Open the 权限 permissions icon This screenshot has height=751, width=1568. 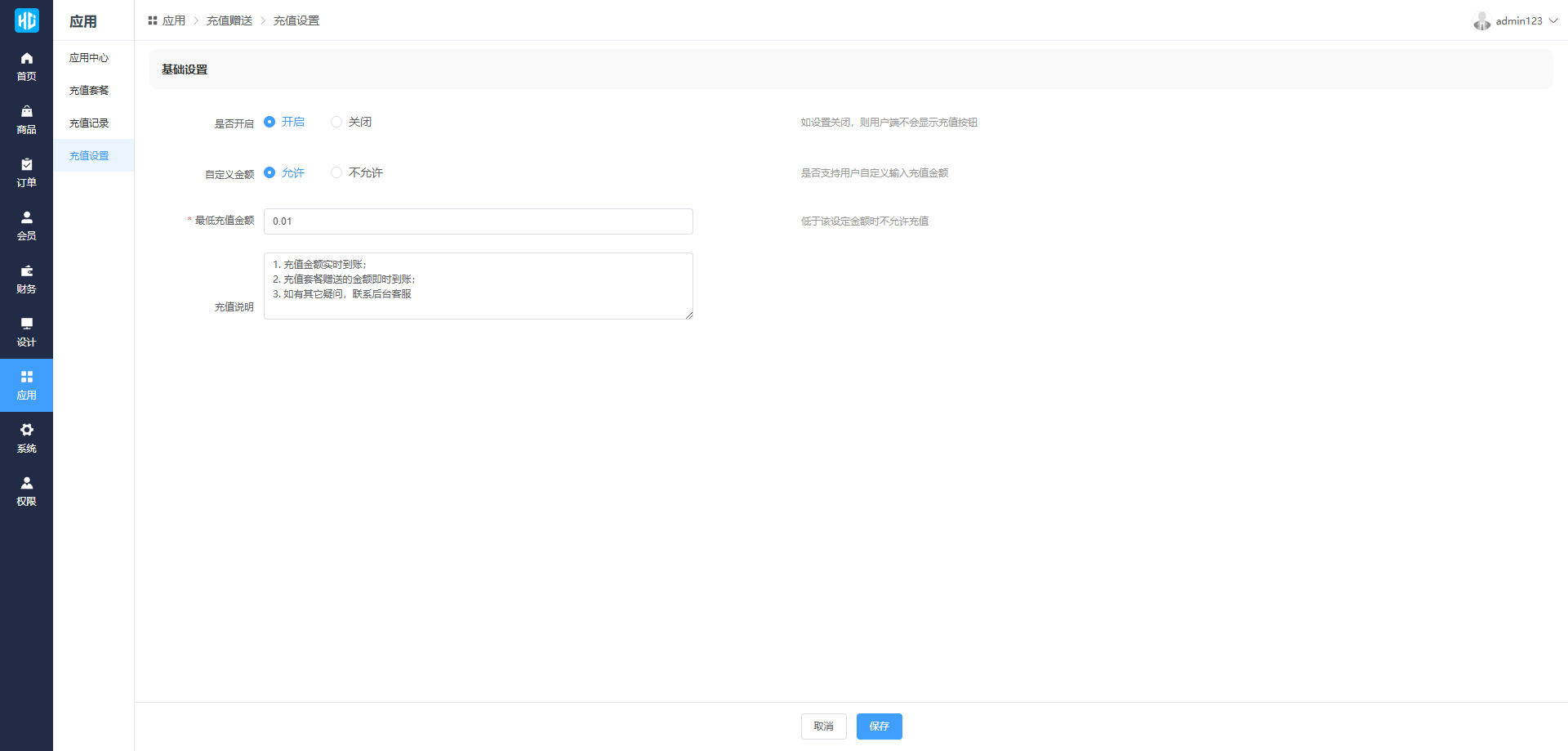point(26,484)
